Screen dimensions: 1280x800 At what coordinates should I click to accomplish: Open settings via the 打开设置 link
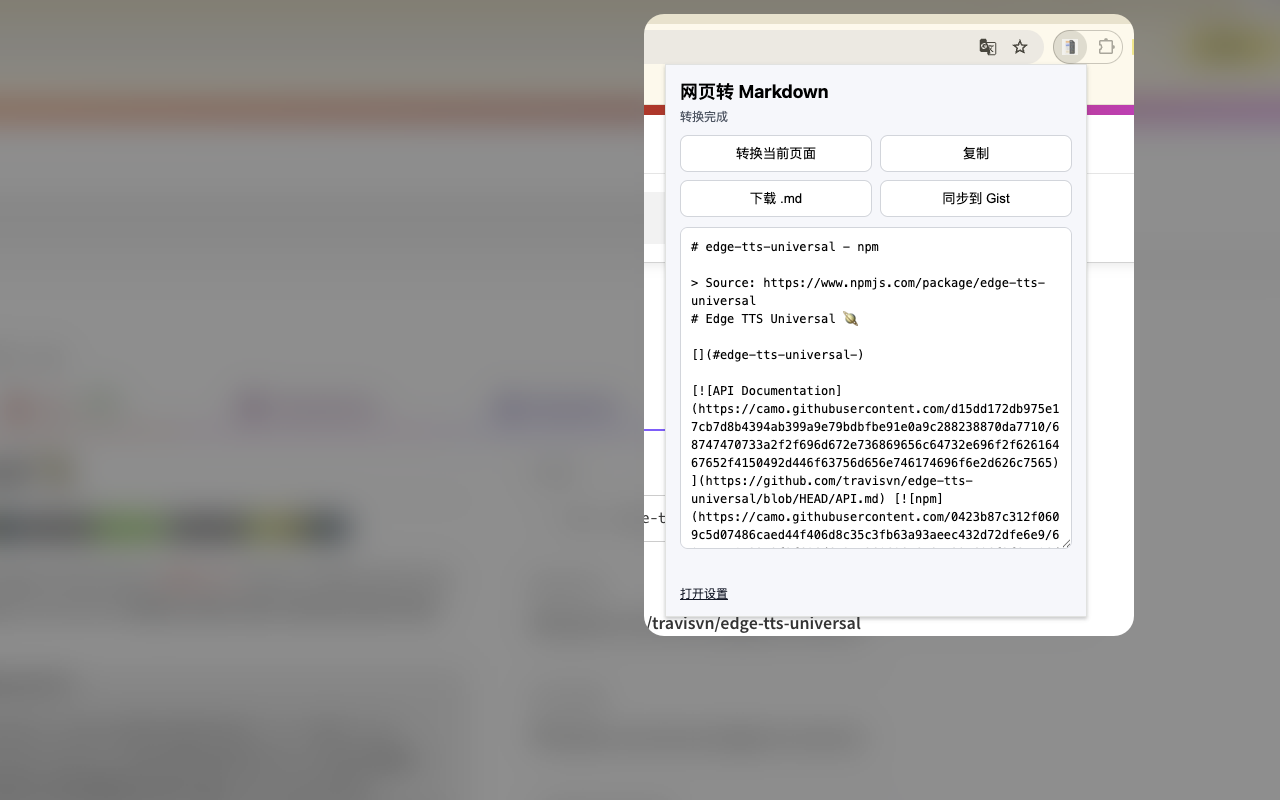(704, 594)
